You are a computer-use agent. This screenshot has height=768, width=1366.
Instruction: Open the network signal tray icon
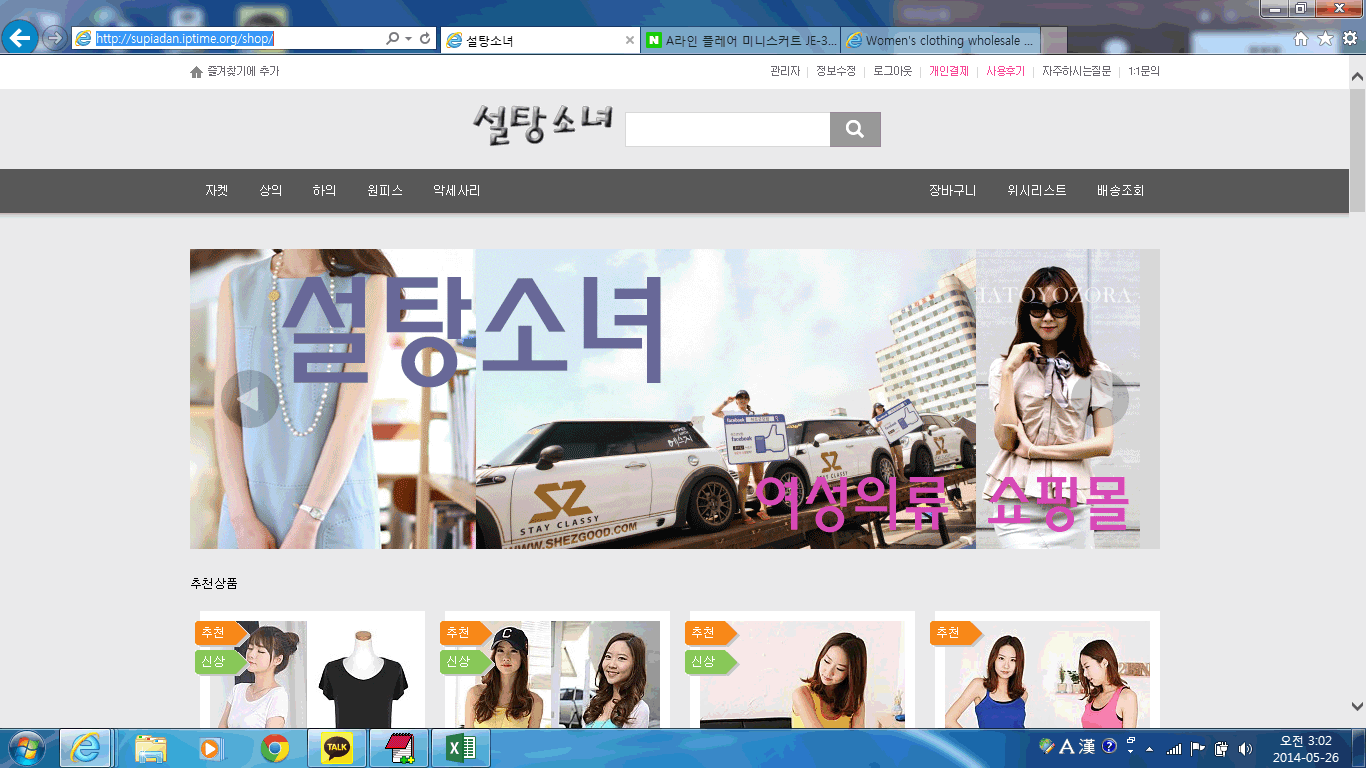click(1174, 748)
